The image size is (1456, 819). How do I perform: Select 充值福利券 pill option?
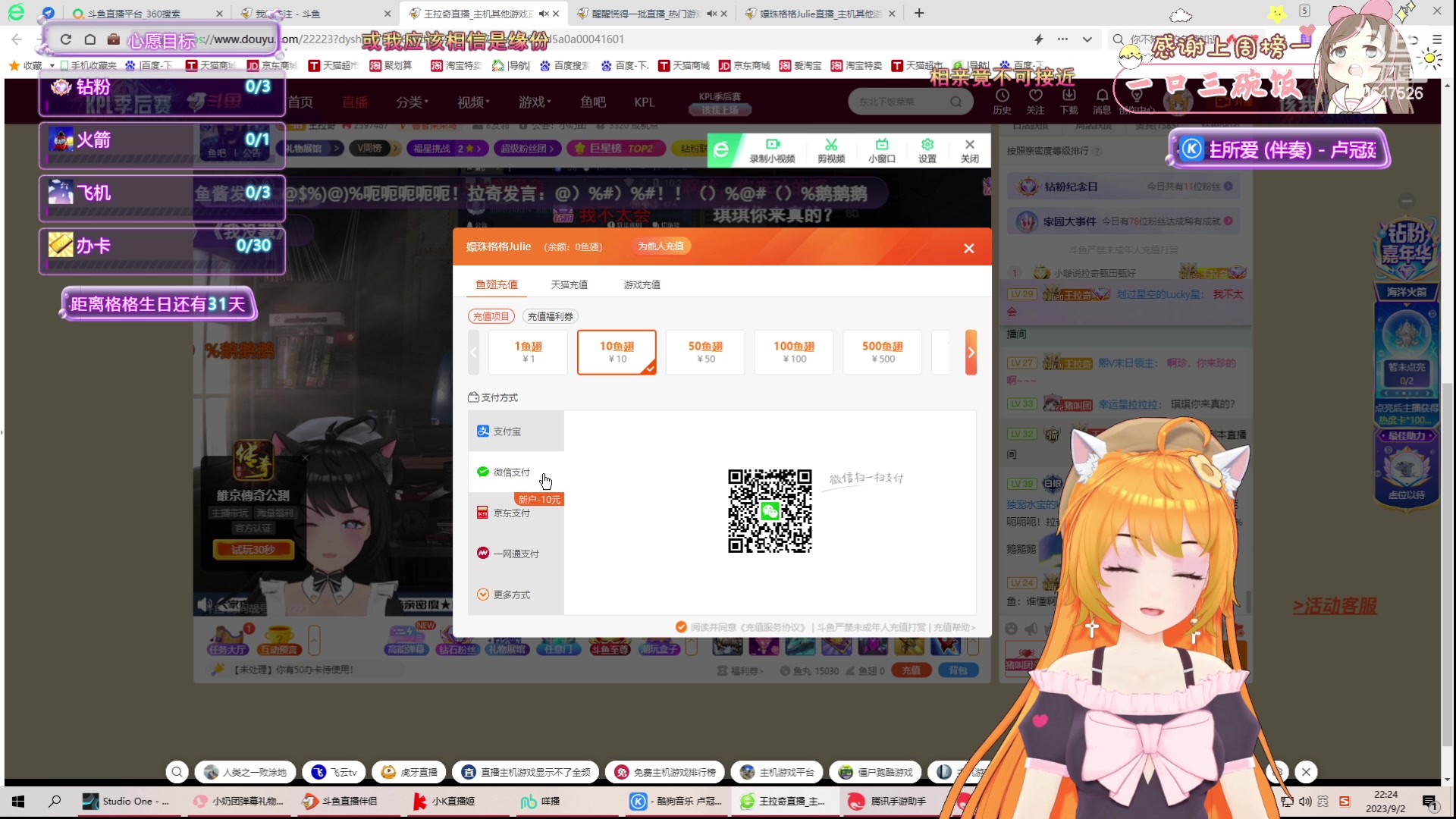pyautogui.click(x=551, y=316)
